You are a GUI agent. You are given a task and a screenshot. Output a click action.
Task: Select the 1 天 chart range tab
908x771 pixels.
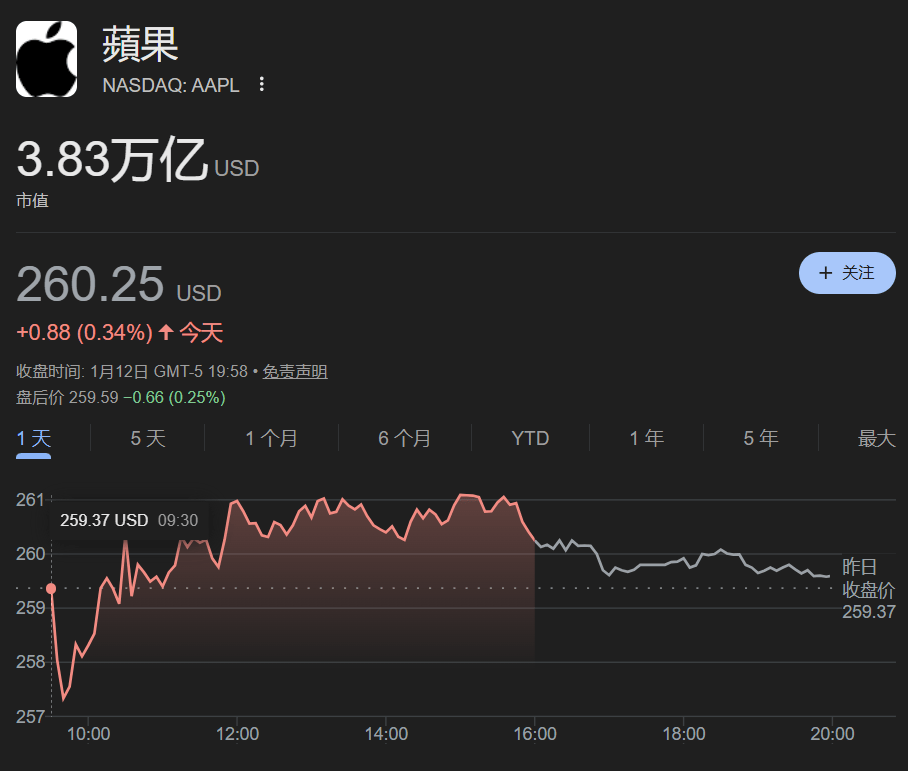click(34, 438)
